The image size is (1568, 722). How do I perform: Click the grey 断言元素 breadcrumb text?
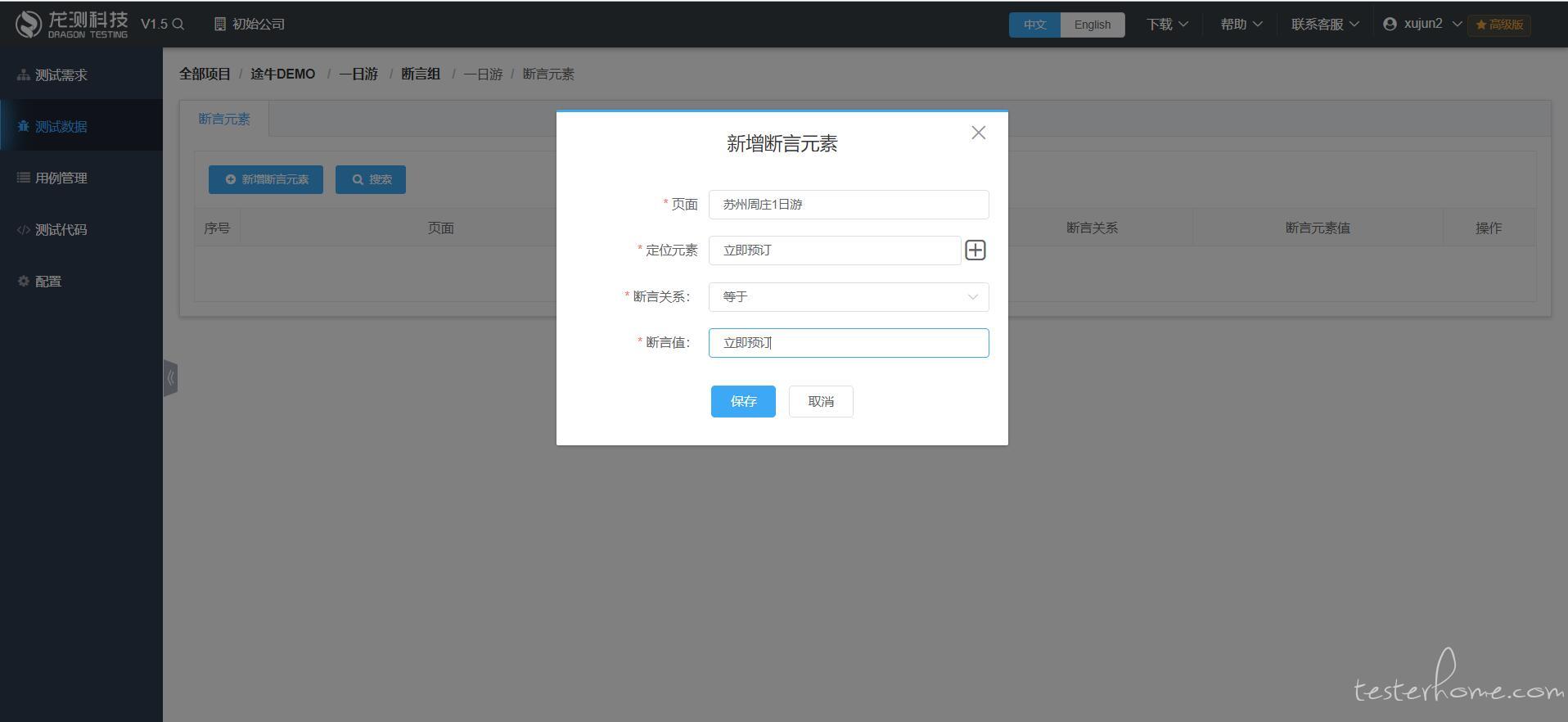(x=548, y=74)
